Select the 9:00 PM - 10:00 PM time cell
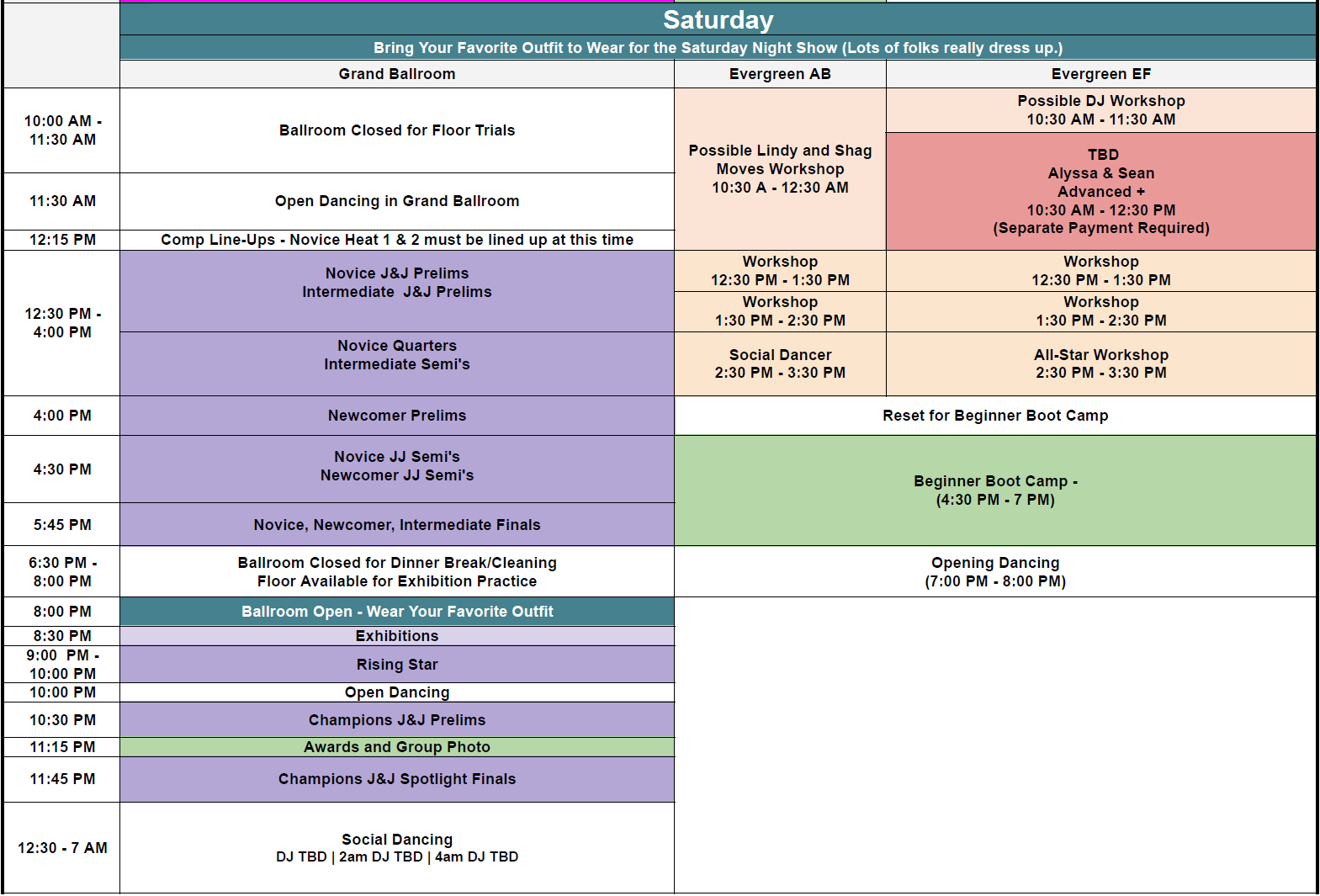 (62, 665)
